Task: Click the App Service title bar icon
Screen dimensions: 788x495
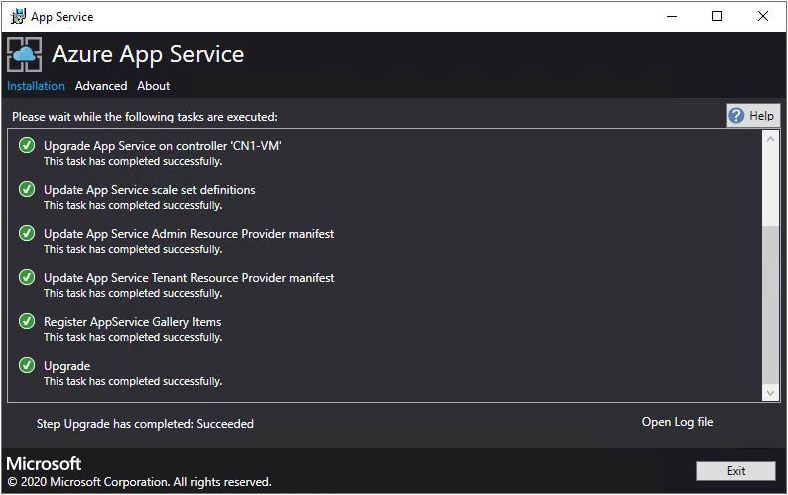Action: coord(17,16)
